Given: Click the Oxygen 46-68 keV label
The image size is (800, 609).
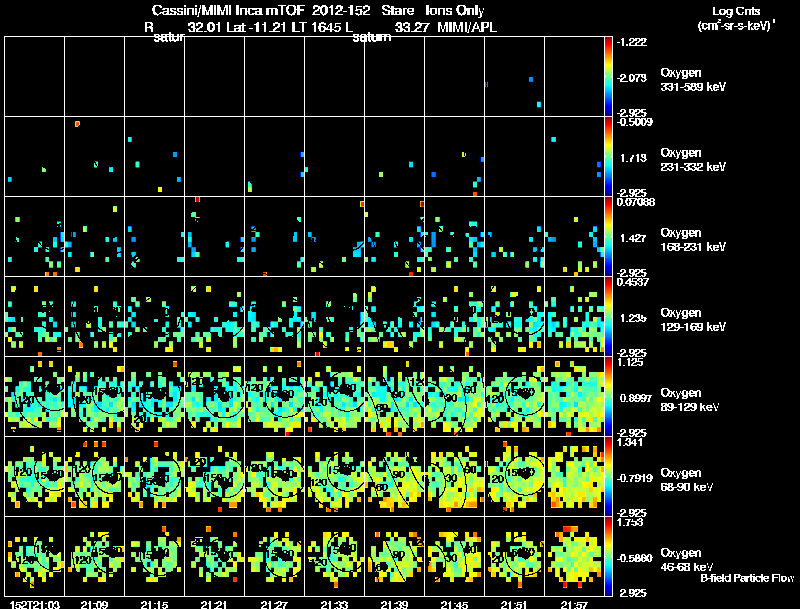Looking at the screenshot, I should click(x=687, y=560).
